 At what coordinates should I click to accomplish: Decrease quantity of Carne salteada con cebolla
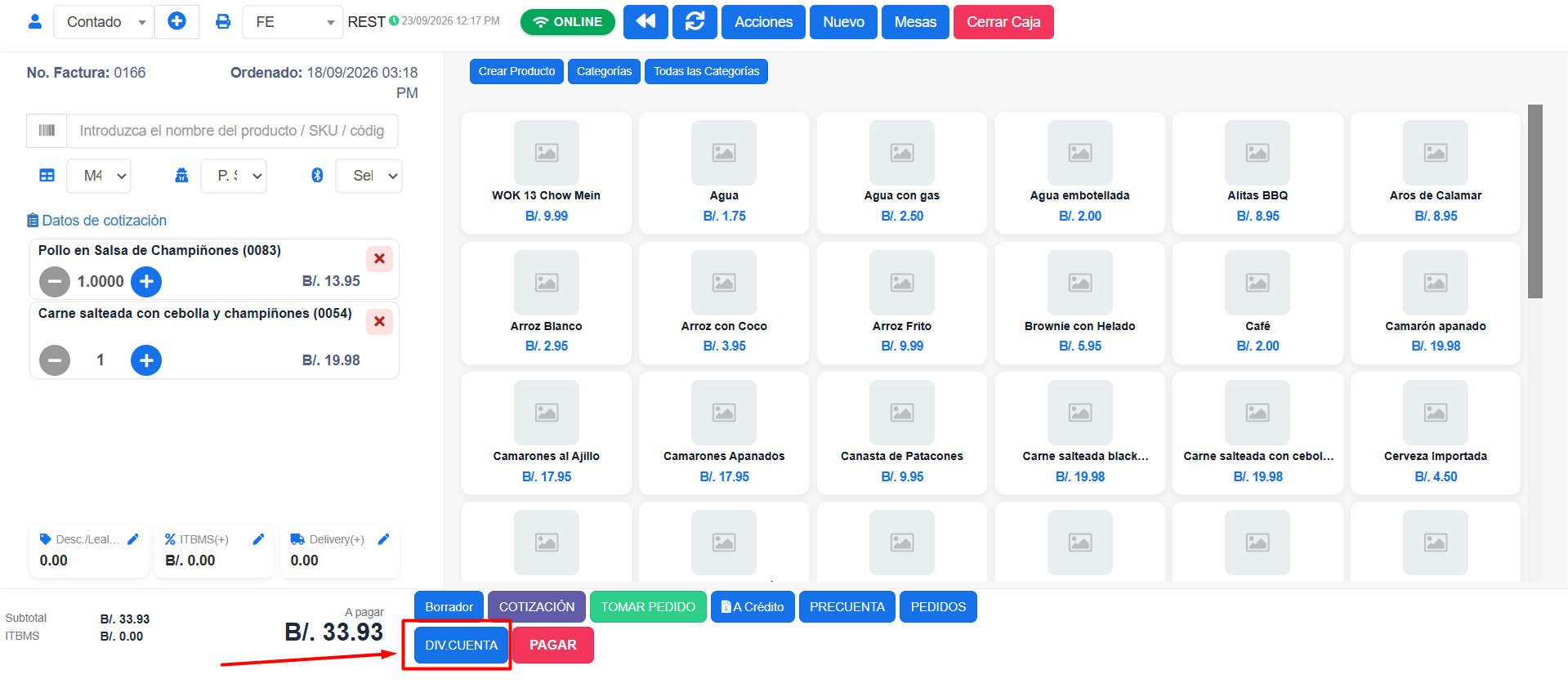[x=55, y=360]
